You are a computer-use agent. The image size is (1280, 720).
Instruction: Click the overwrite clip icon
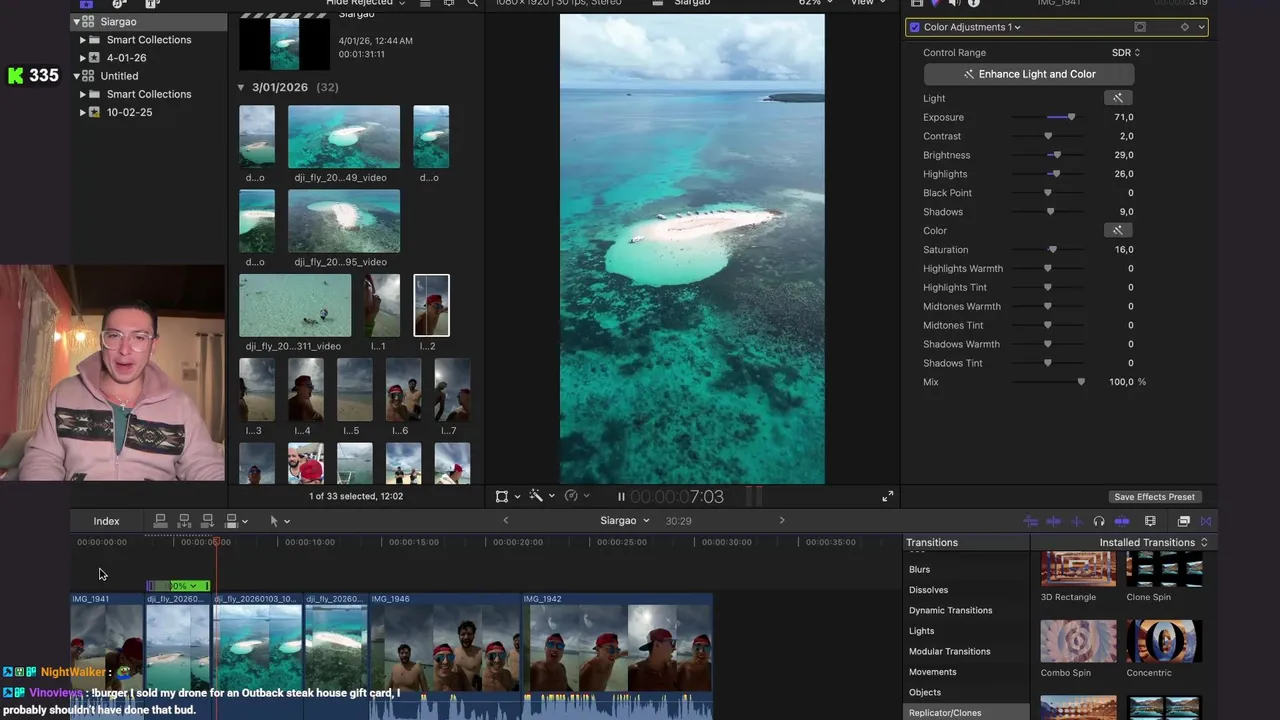[232, 521]
